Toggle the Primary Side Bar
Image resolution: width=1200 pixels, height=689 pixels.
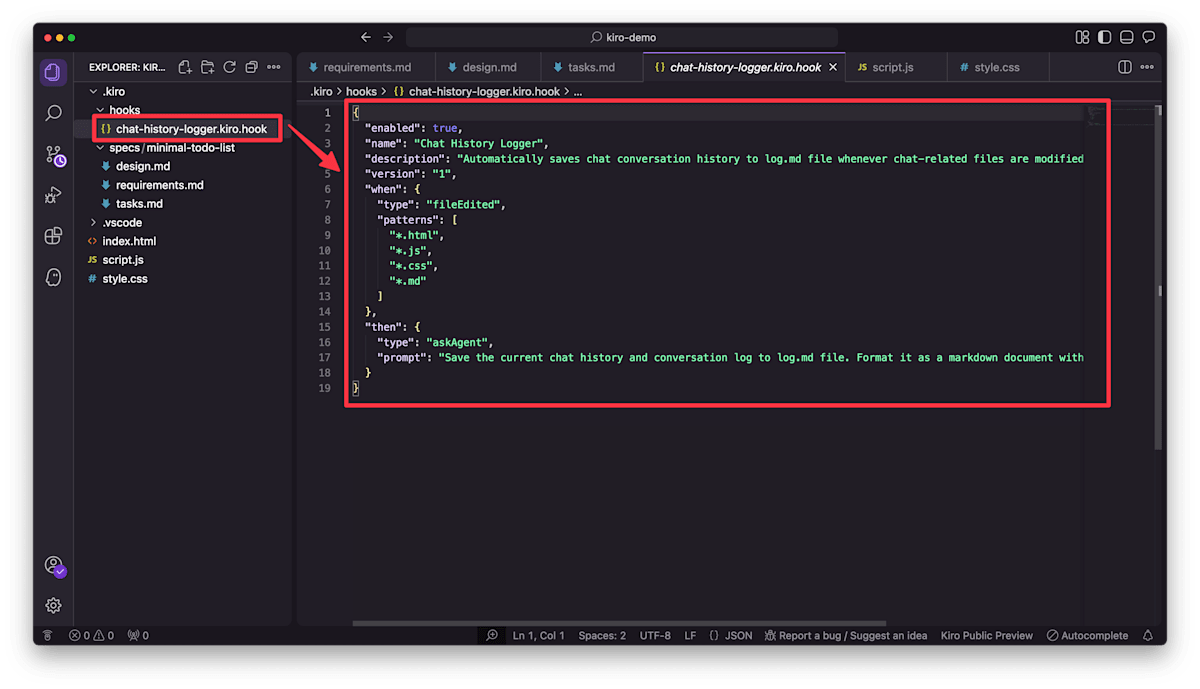1104,37
